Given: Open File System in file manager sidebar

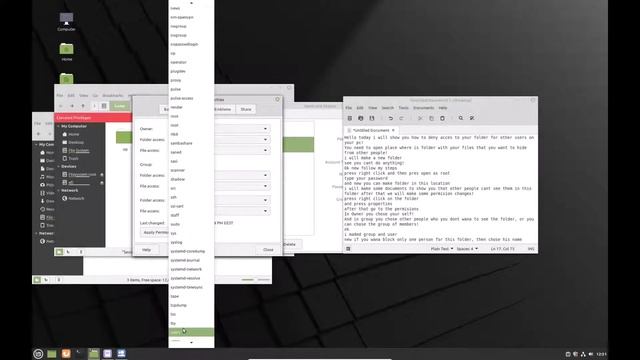Looking at the screenshot, I should tap(79, 151).
